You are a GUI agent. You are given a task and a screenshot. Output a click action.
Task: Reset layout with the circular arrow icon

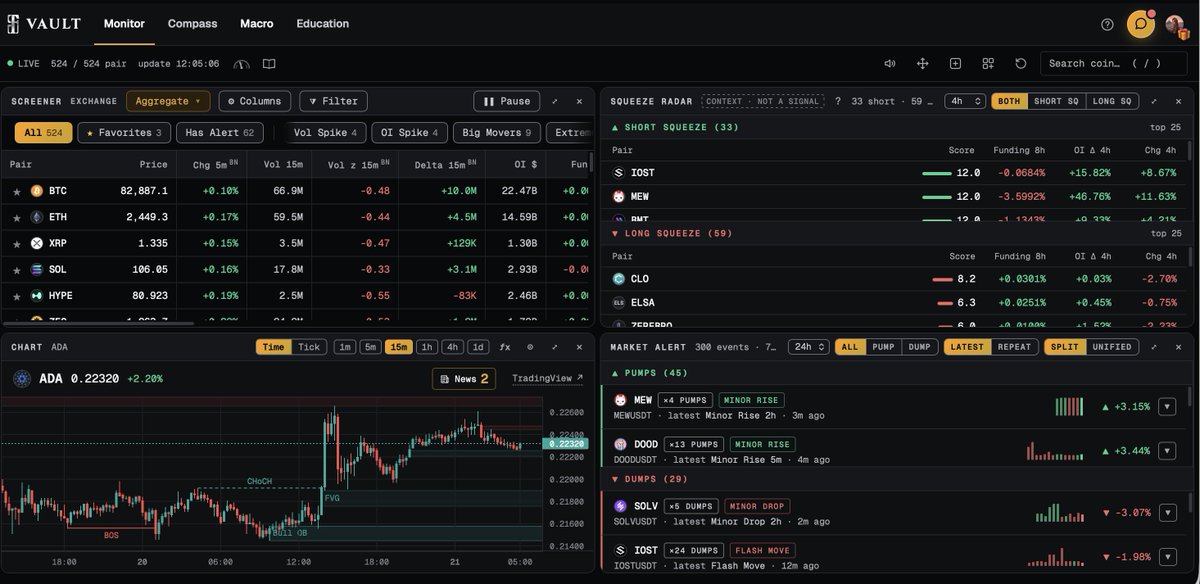click(x=1021, y=63)
